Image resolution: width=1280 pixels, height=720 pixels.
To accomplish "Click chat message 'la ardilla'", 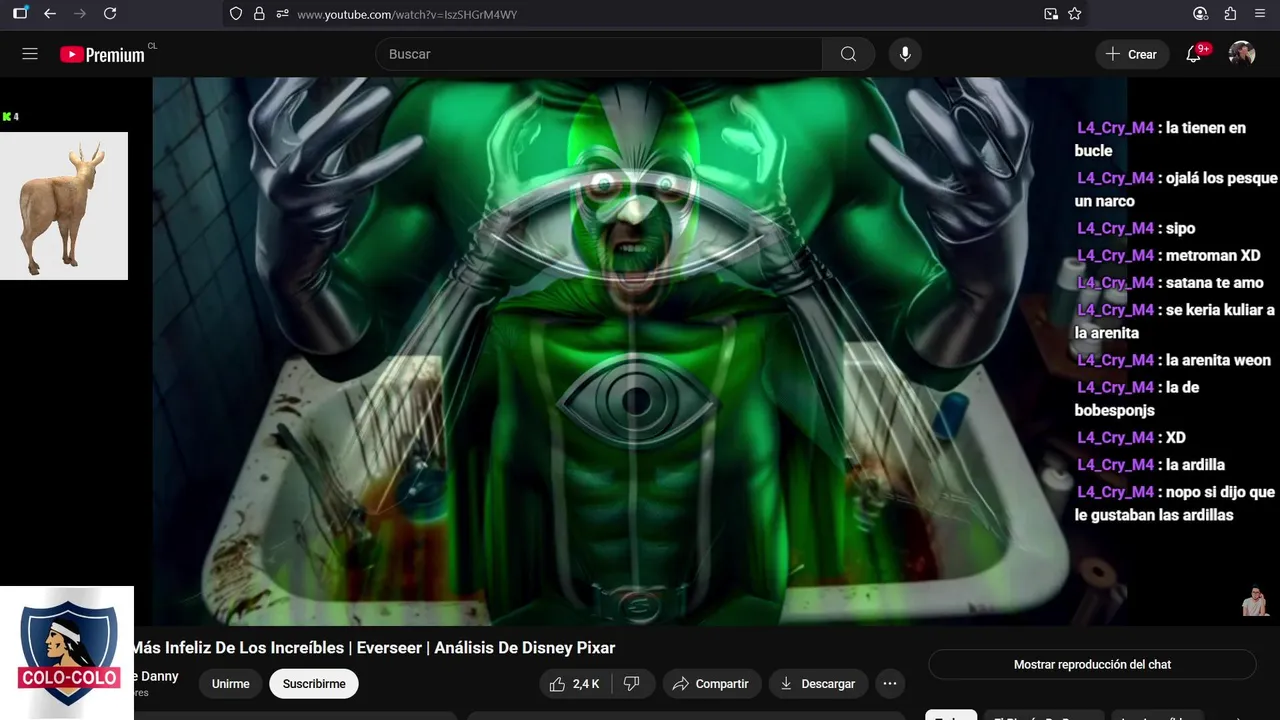I will pyautogui.click(x=1150, y=464).
